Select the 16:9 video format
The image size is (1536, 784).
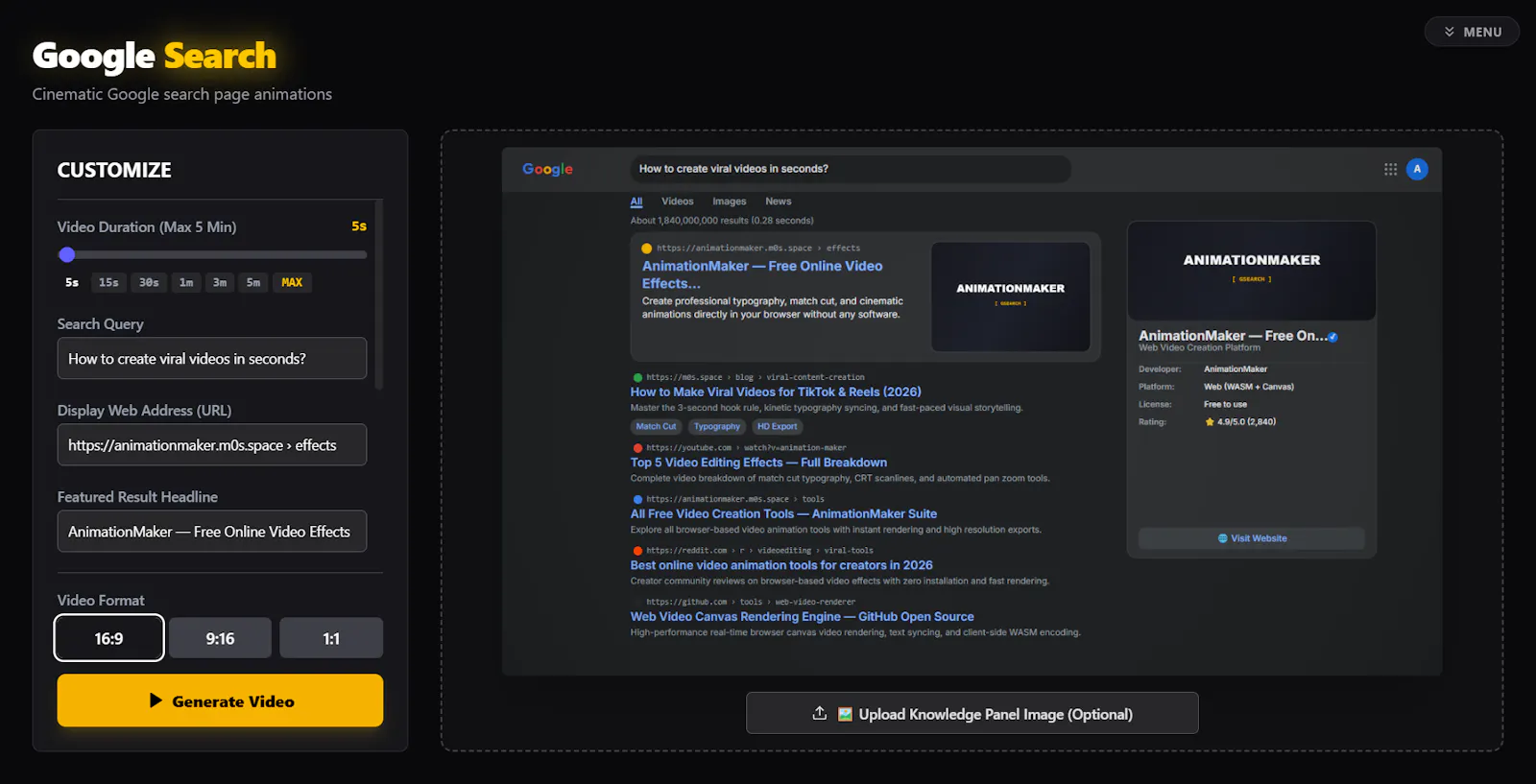pyautogui.click(x=108, y=638)
